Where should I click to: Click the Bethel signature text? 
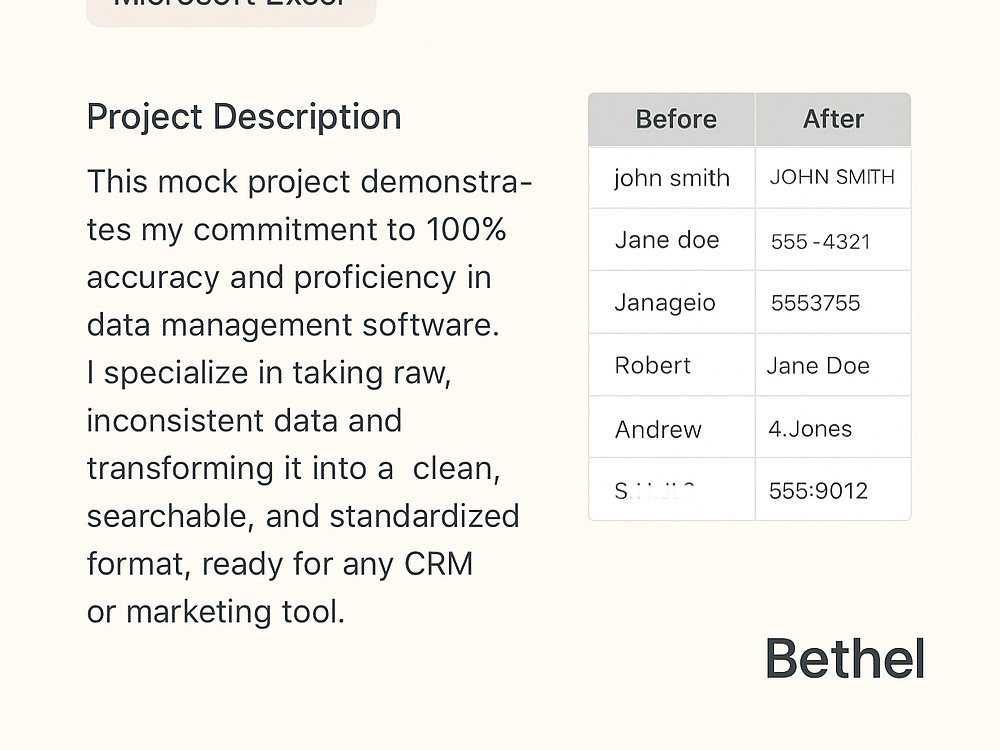point(844,659)
